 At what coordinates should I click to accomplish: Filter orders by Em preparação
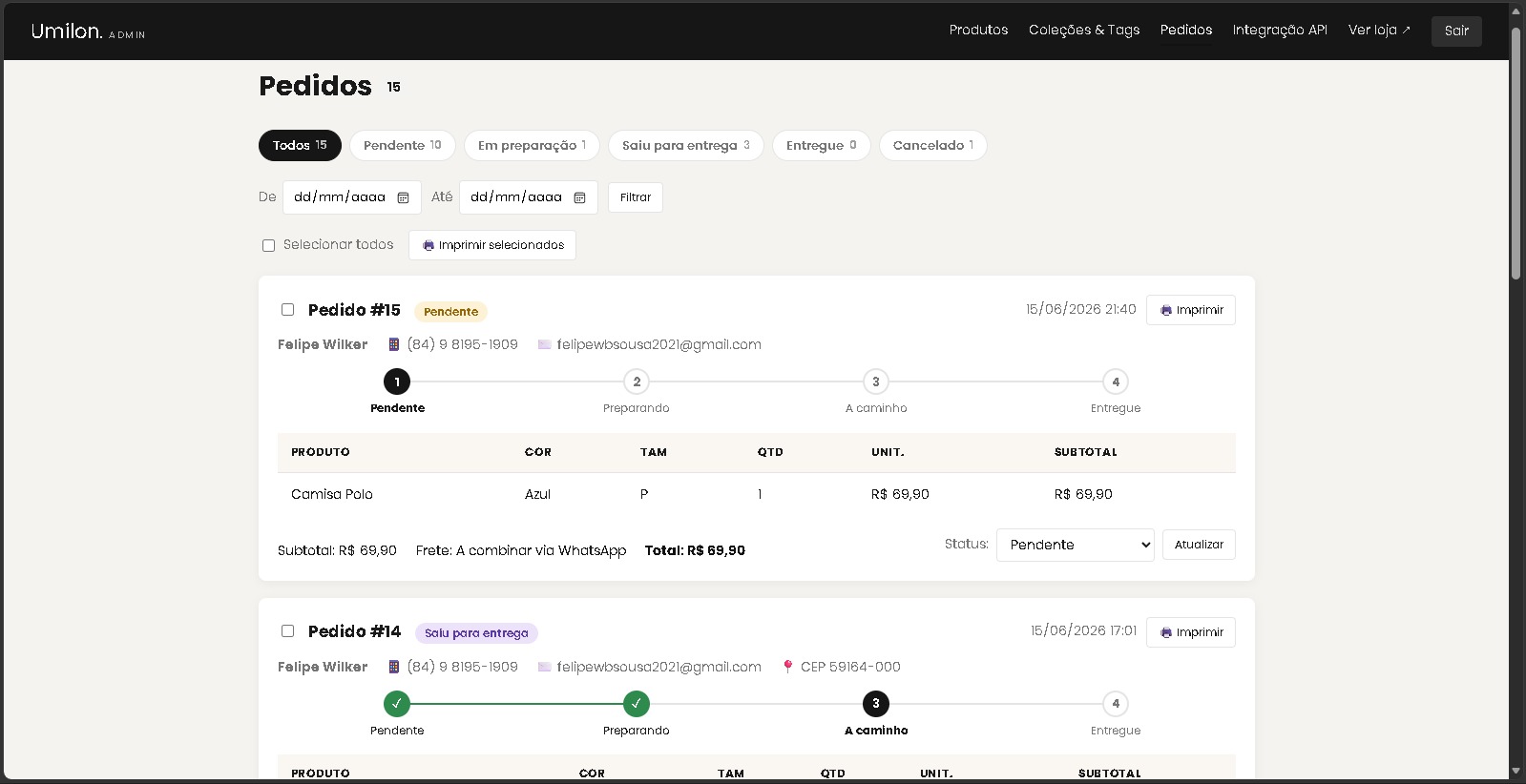click(532, 145)
